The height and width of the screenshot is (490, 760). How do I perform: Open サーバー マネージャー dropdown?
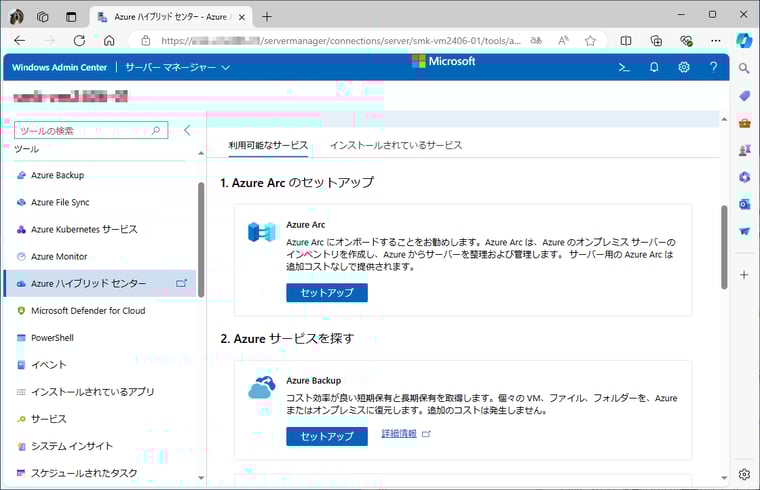point(177,67)
